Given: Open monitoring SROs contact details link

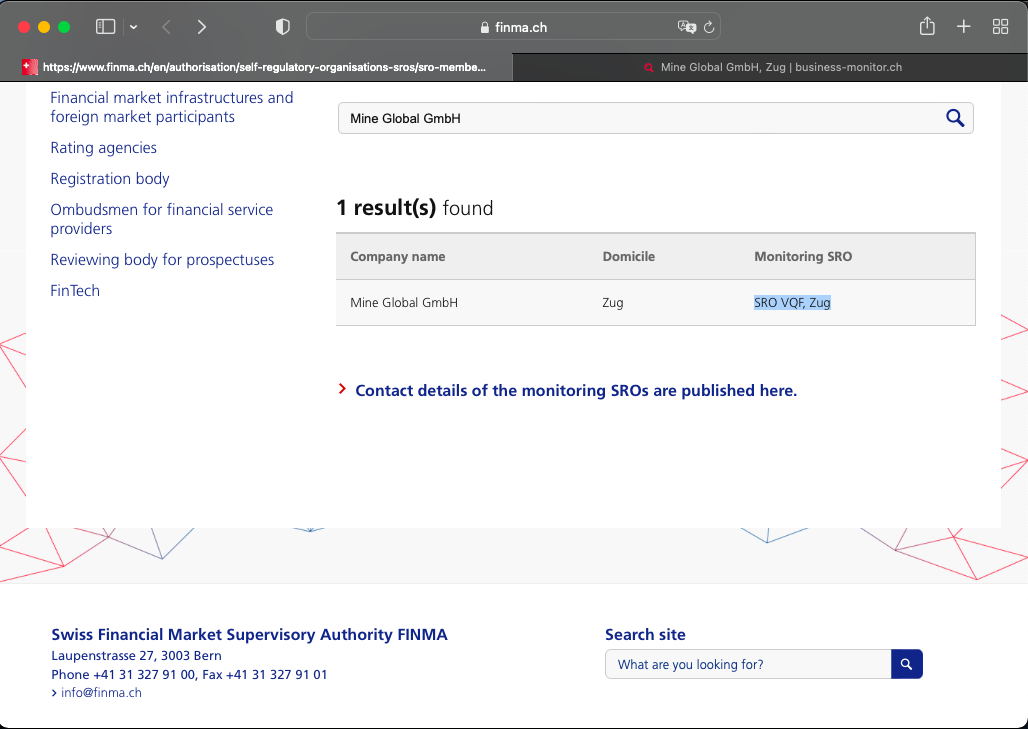Looking at the screenshot, I should click(x=576, y=390).
